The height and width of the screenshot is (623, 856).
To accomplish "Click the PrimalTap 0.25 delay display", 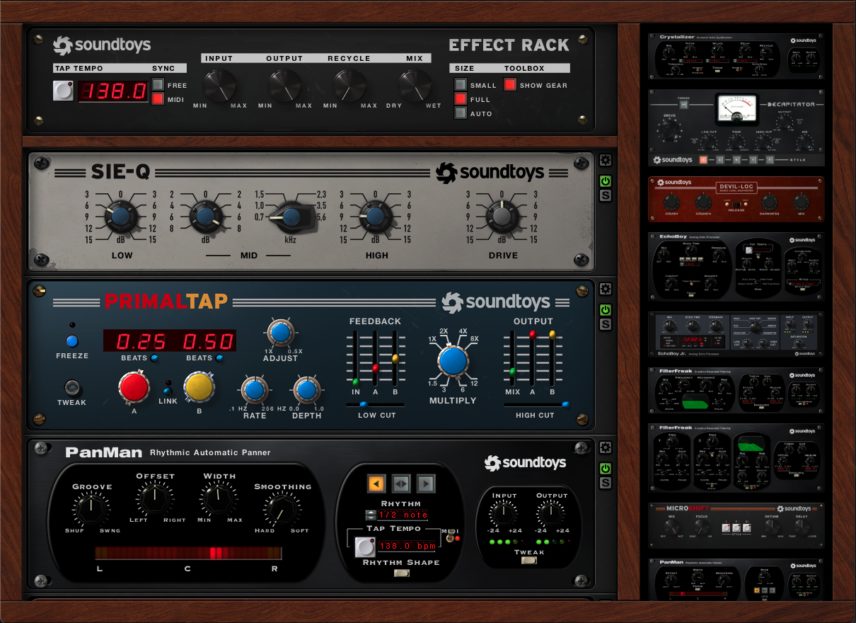I will pyautogui.click(x=141, y=341).
